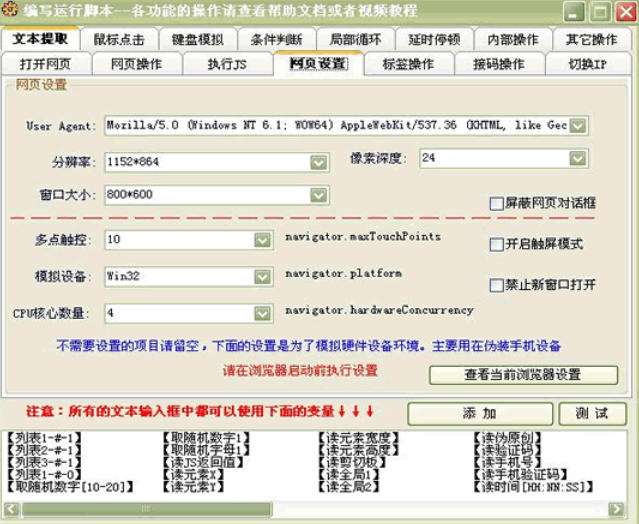Select variable 【读全局2】
The image size is (639, 524).
[349, 487]
